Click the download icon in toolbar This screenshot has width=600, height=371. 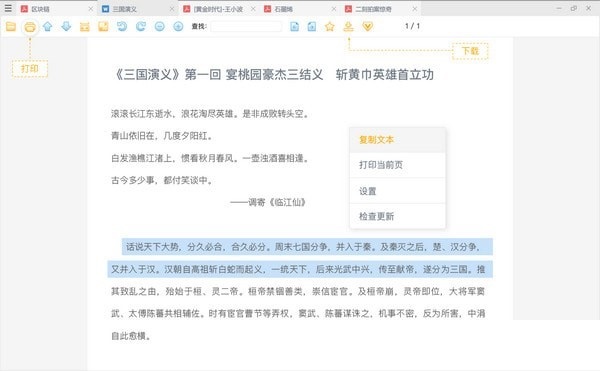click(x=348, y=26)
